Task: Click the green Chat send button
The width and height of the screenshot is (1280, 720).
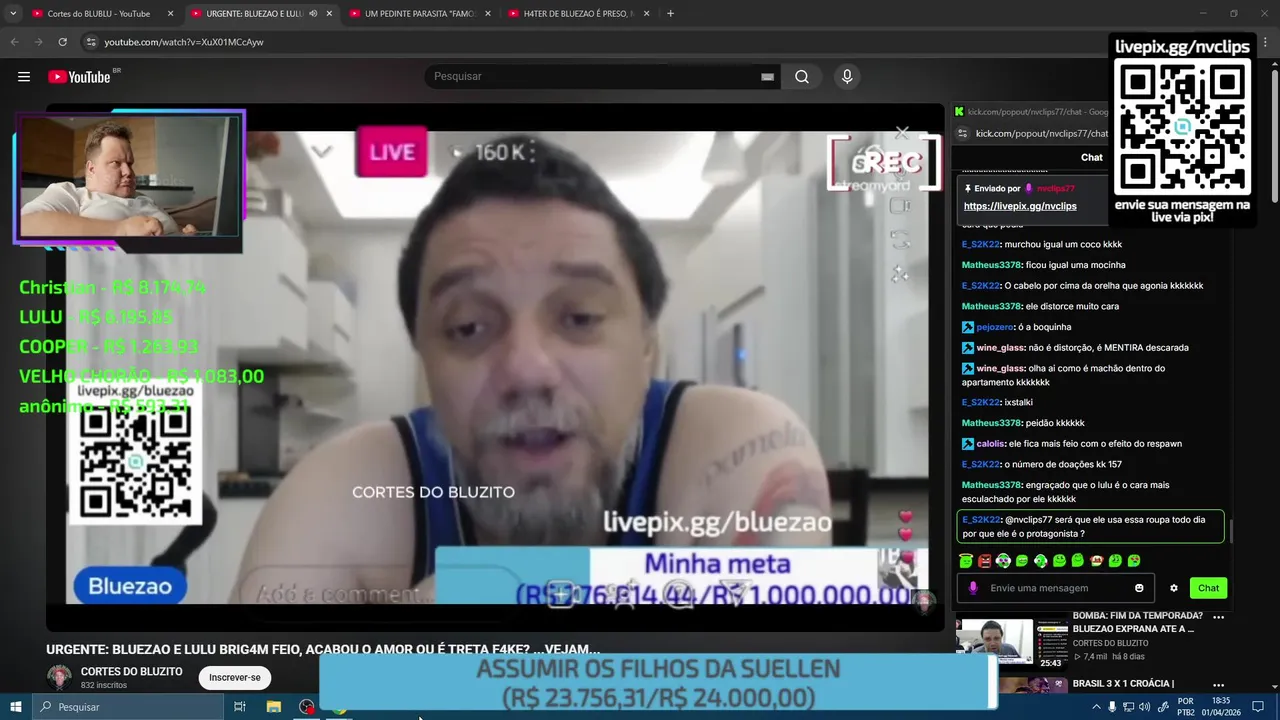Action: point(1208,588)
